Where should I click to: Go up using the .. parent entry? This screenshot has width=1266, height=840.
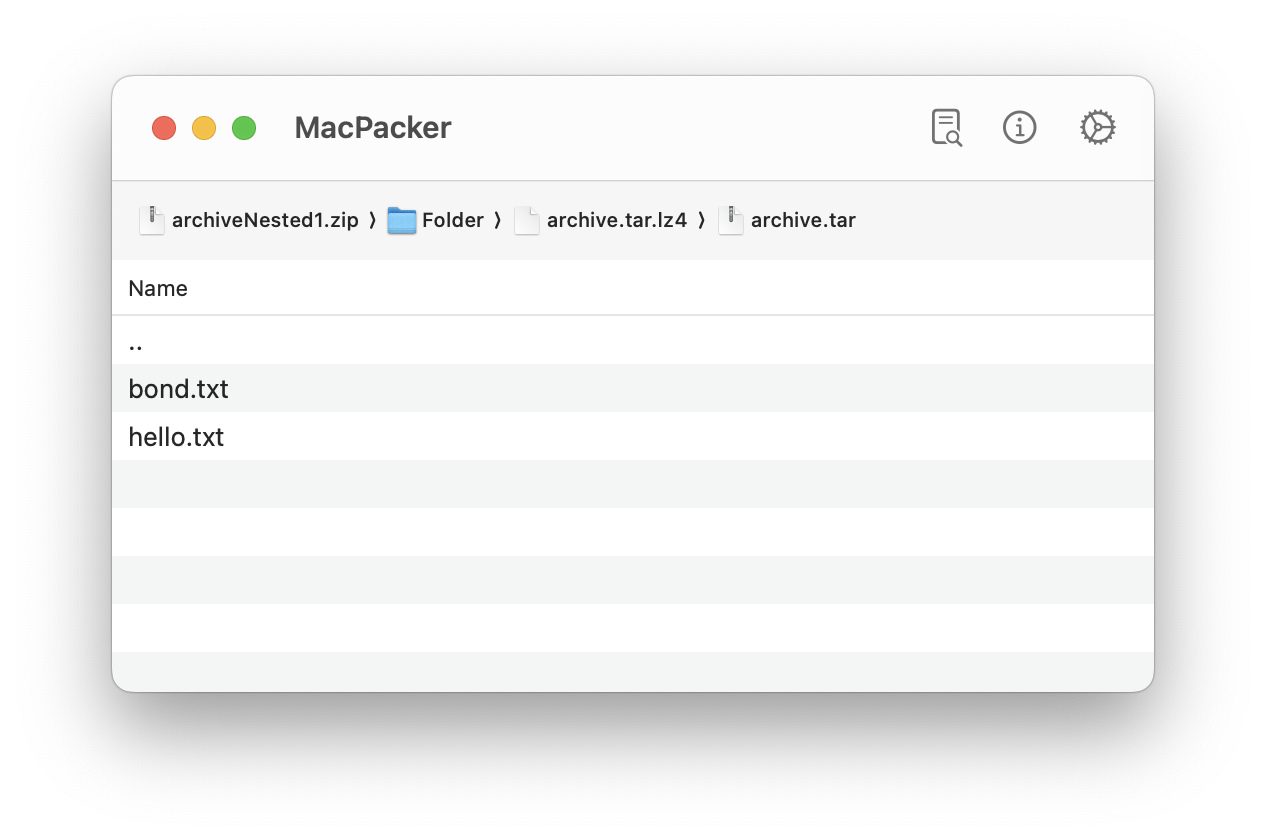(x=136, y=342)
